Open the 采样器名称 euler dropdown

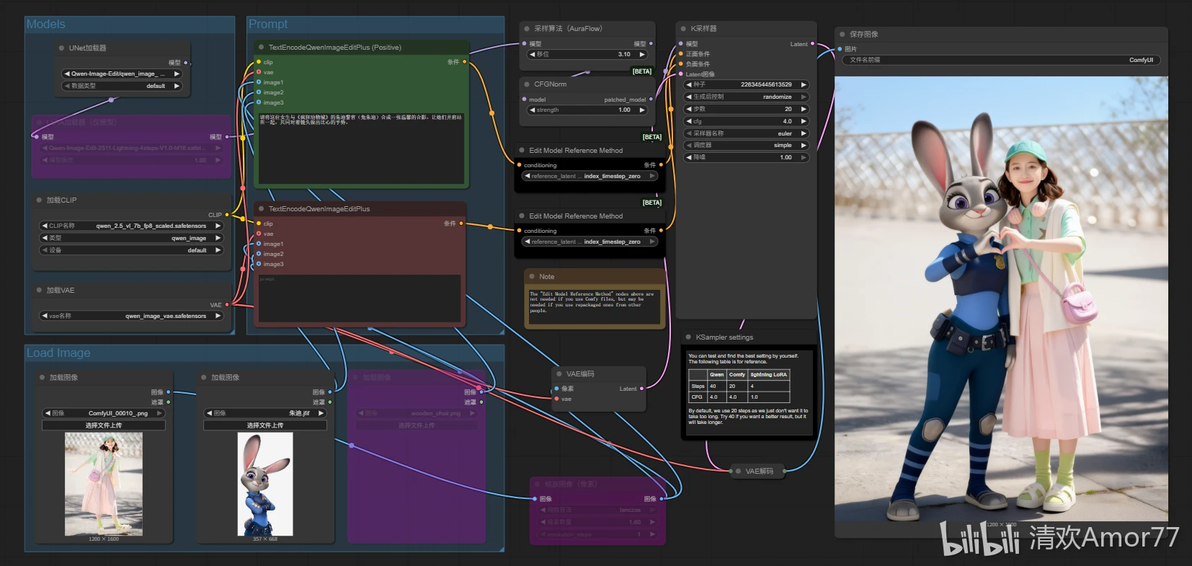745,133
